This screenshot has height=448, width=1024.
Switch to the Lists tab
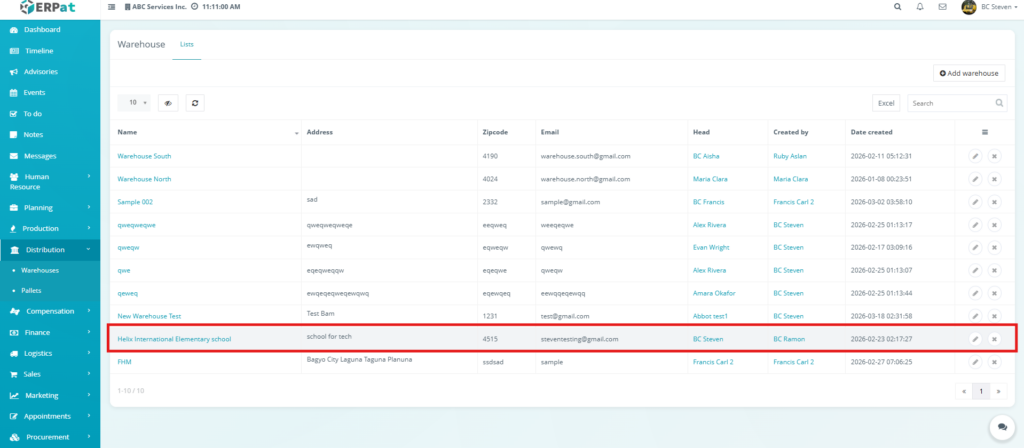pos(187,44)
